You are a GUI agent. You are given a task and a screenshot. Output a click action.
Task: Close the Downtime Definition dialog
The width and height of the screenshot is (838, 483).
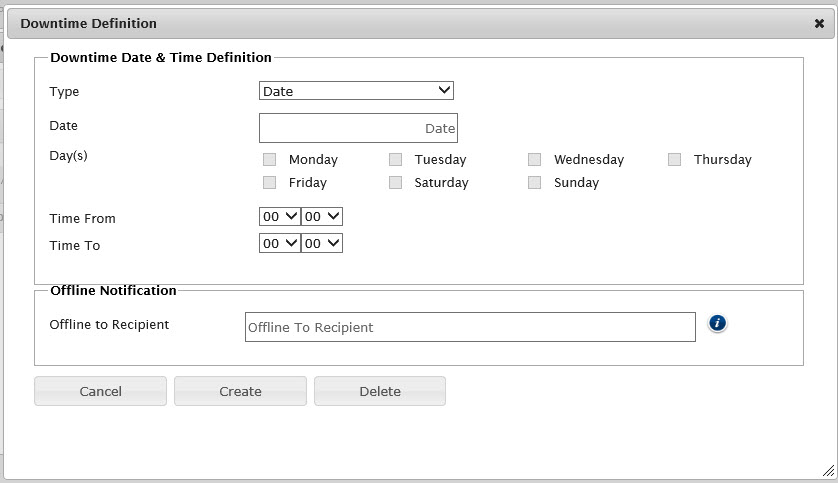[x=820, y=23]
